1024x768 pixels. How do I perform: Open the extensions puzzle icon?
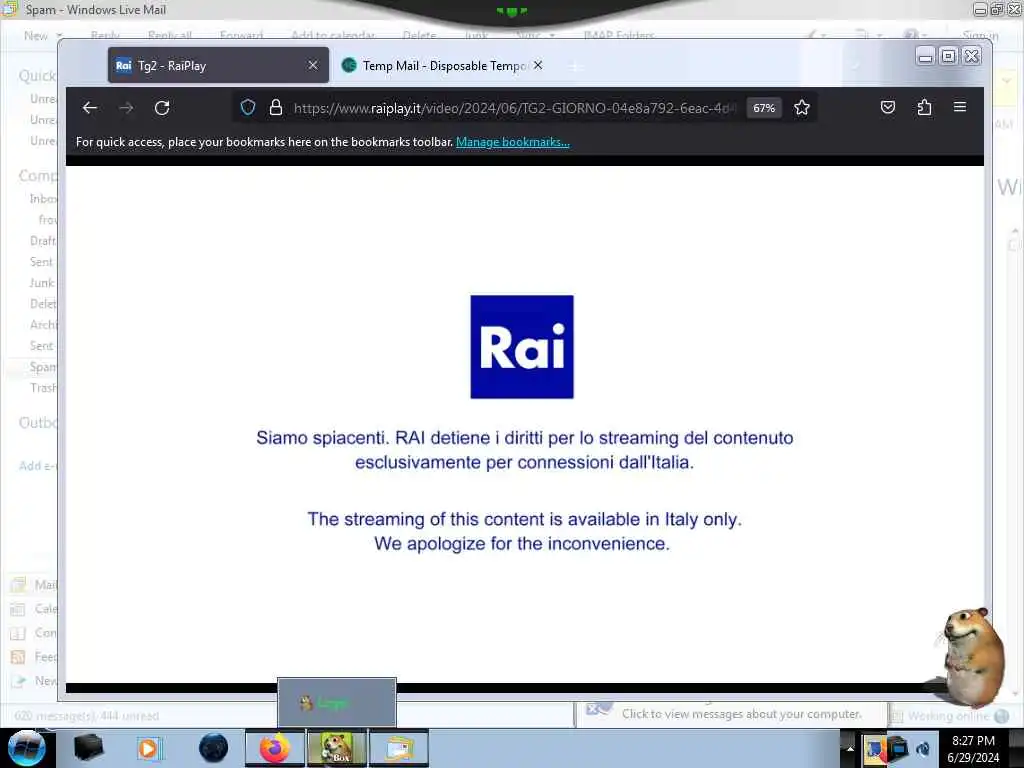tap(924, 107)
